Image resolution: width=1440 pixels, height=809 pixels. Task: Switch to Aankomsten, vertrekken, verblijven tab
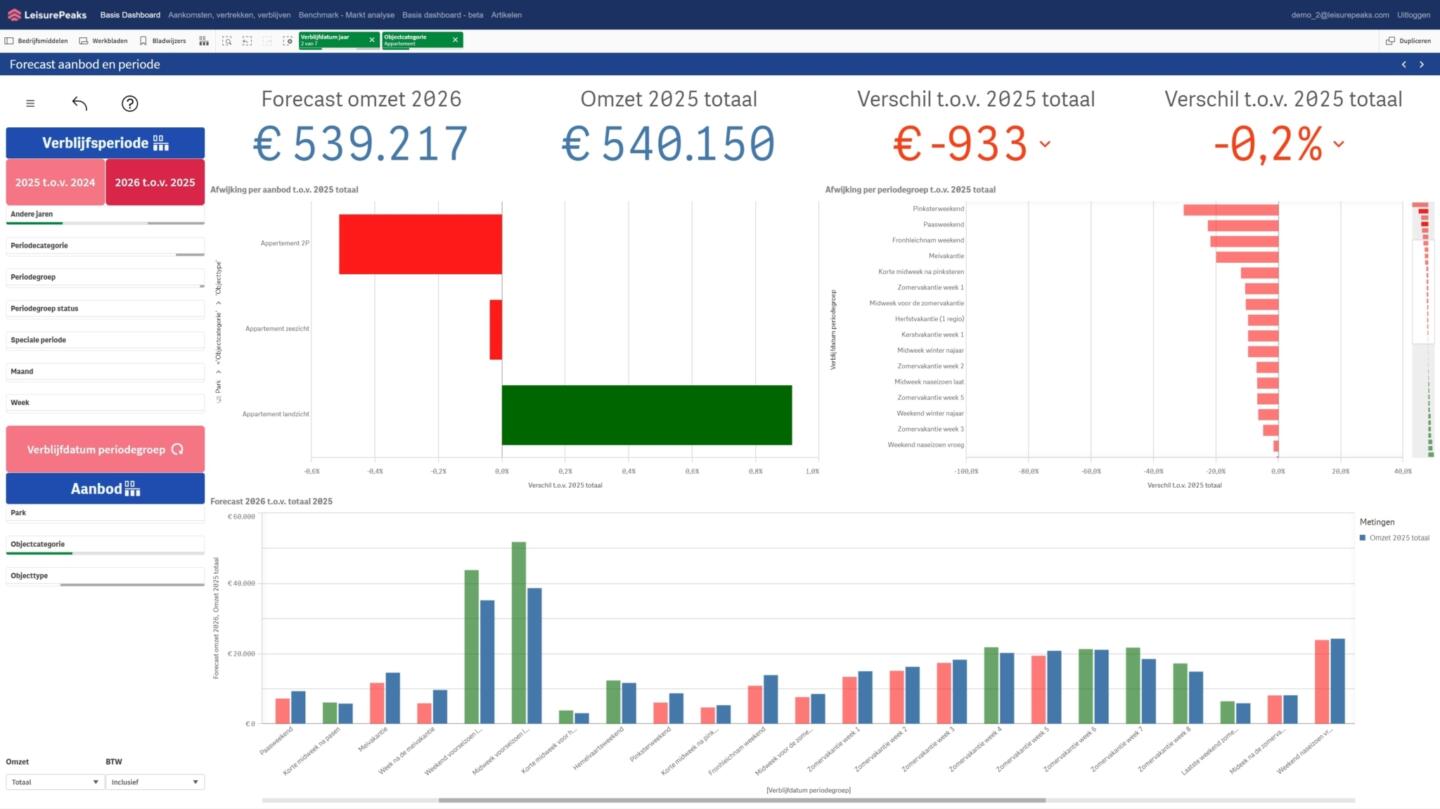(229, 15)
